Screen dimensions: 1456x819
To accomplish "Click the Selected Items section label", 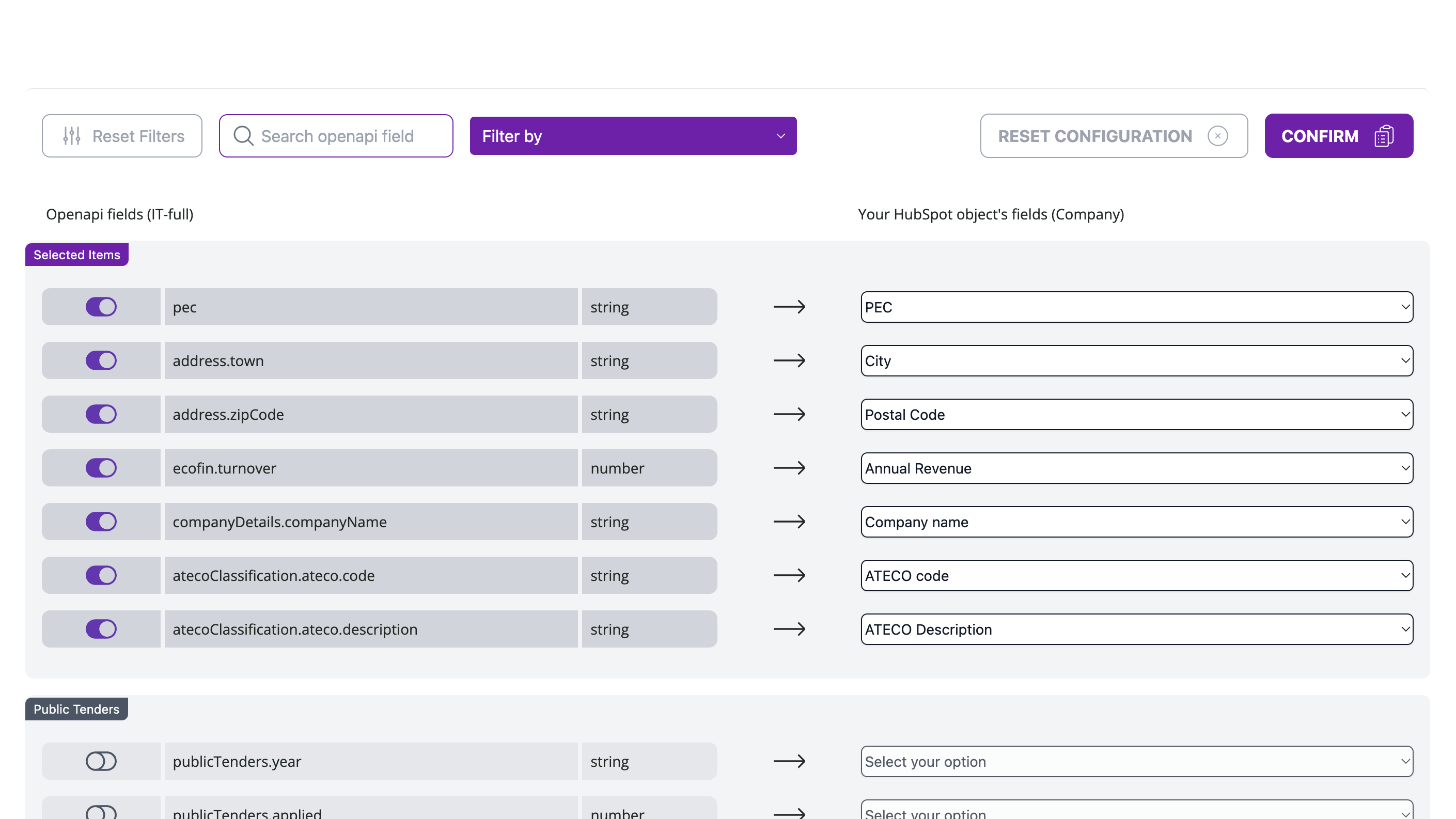I will pos(76,255).
